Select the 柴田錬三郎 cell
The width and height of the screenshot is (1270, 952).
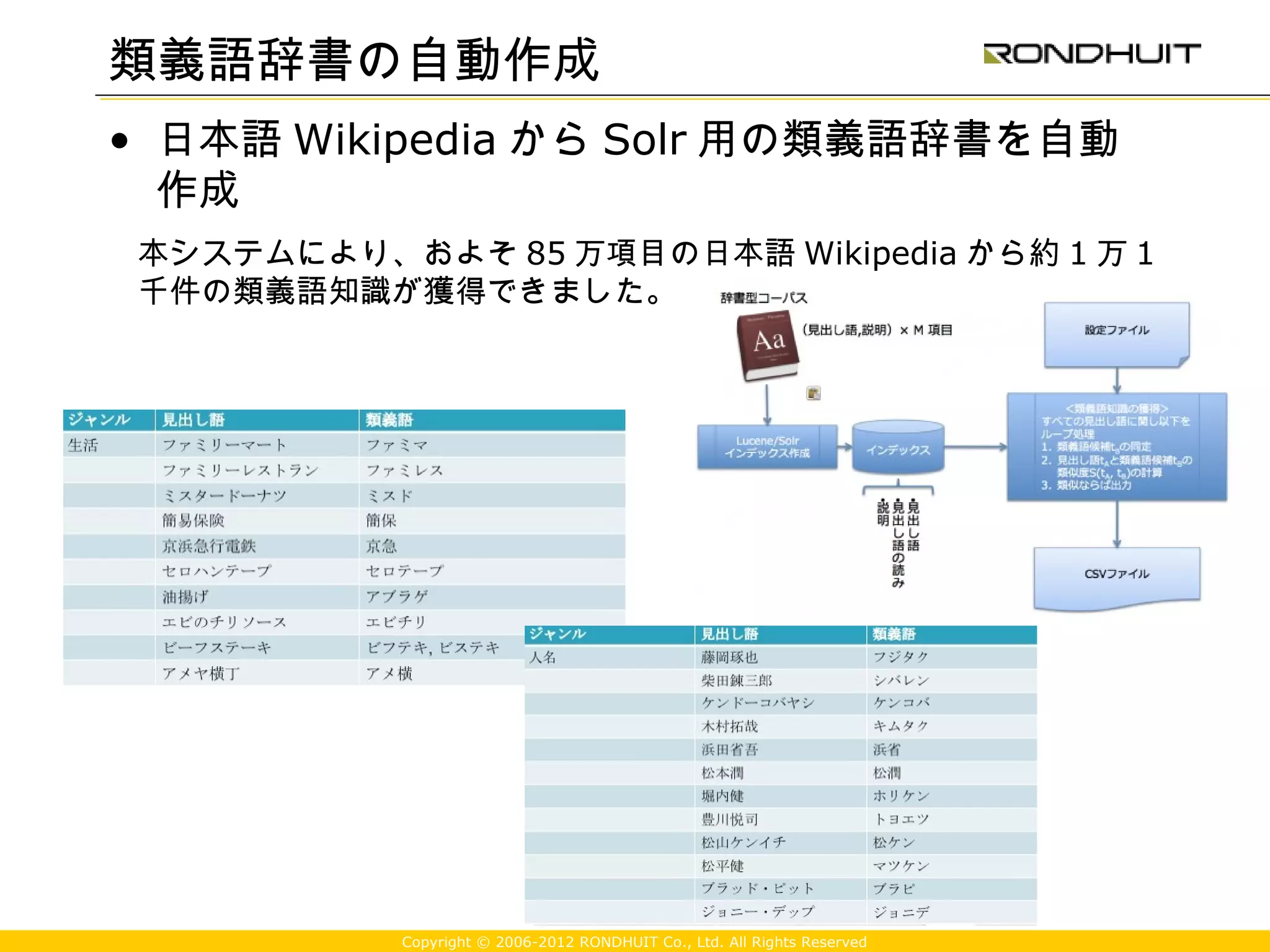click(x=780, y=681)
